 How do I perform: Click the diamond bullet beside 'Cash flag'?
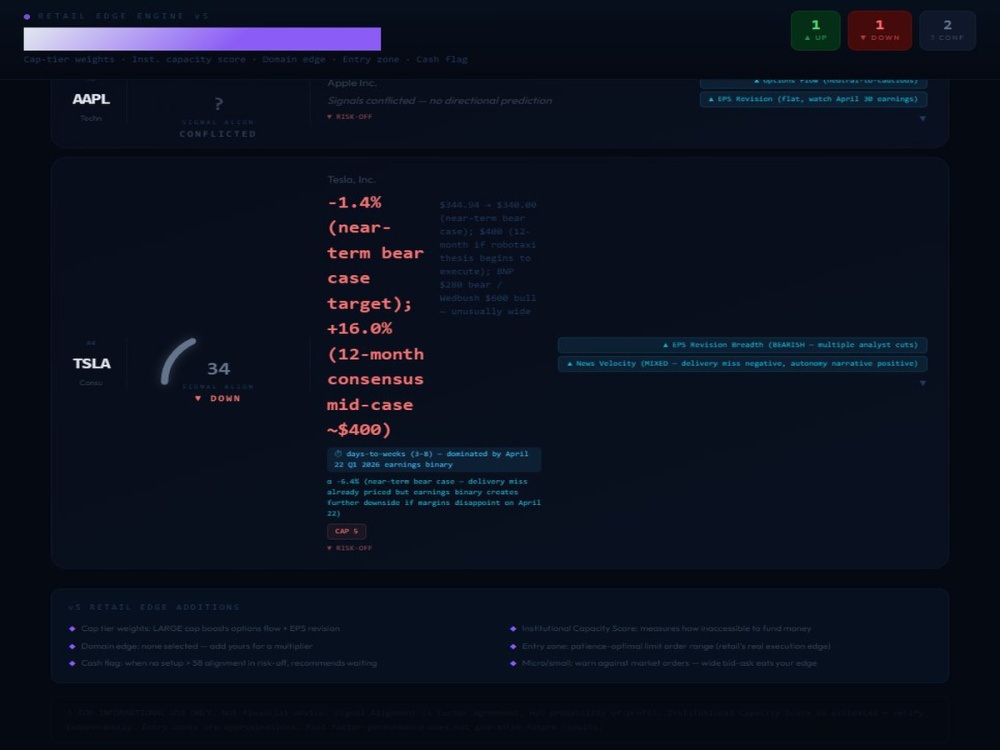click(x=72, y=664)
